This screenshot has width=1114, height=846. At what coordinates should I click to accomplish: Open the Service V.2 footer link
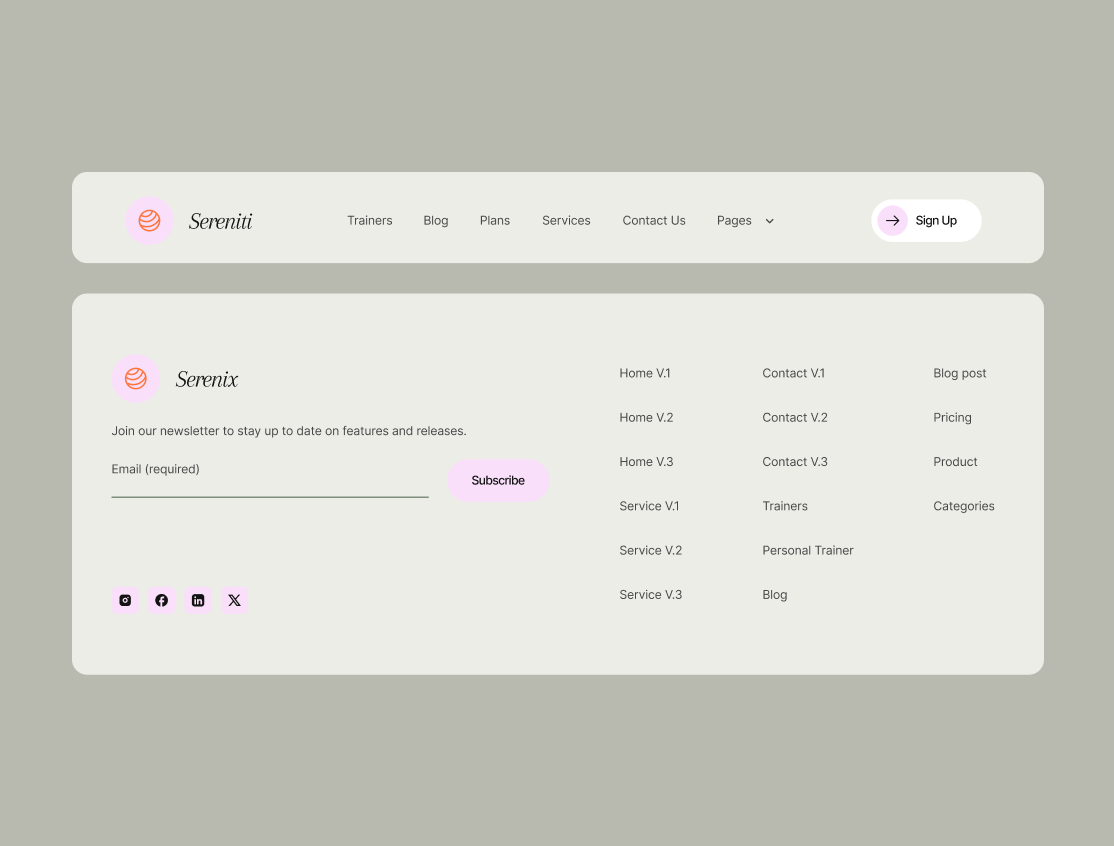[x=650, y=551]
